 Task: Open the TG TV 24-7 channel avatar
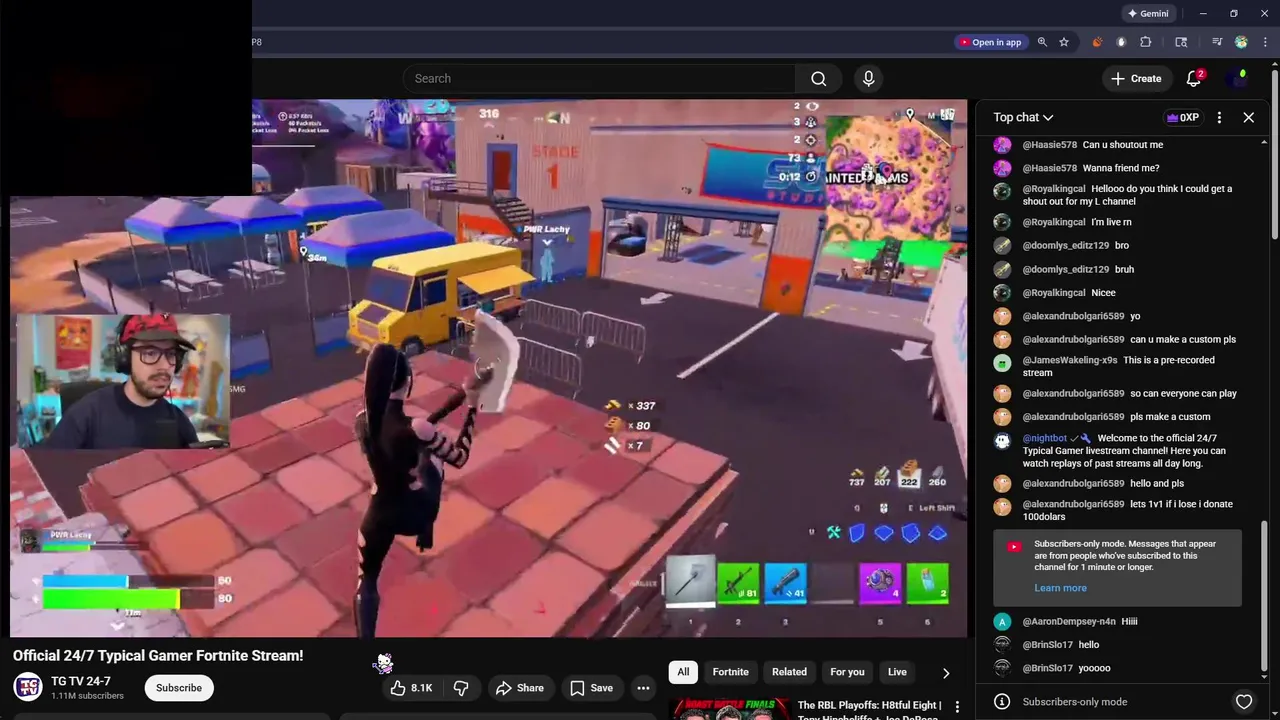[28, 688]
